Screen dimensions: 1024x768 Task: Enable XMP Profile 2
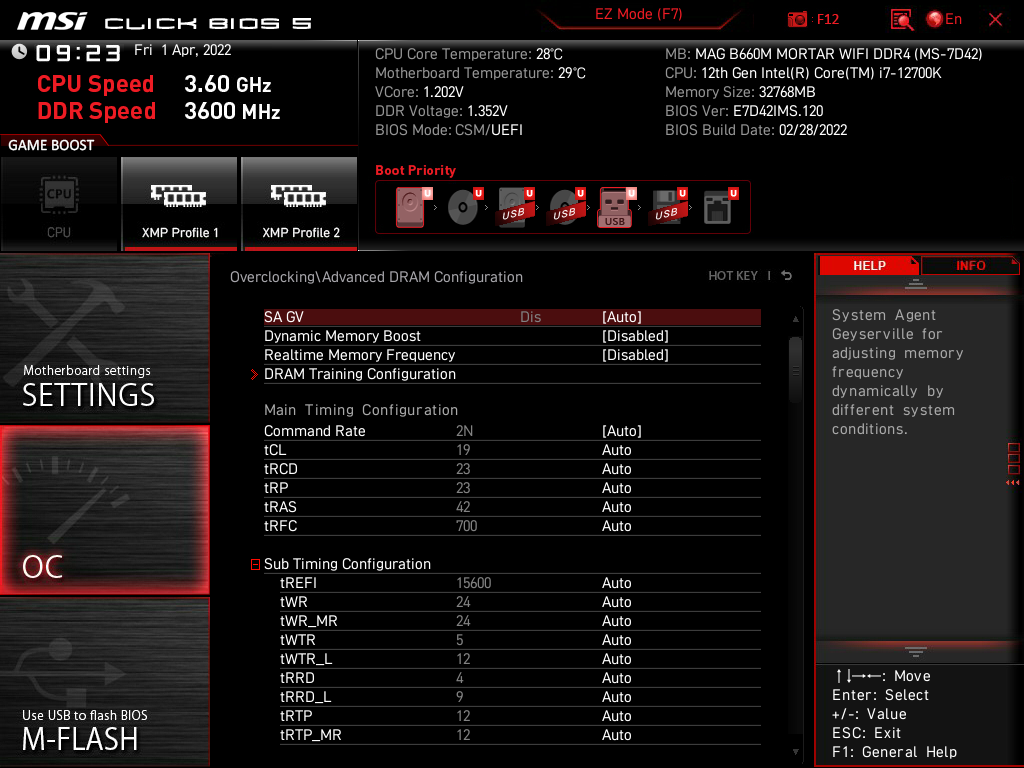300,204
